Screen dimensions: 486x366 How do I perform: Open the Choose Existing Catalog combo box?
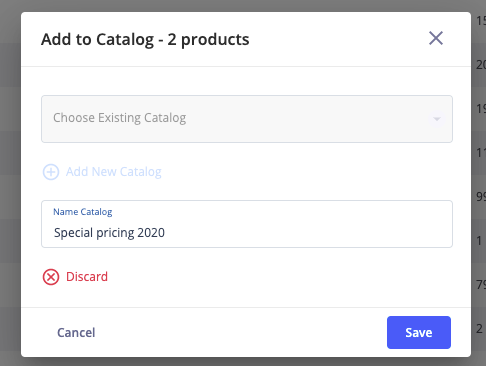[247, 119]
